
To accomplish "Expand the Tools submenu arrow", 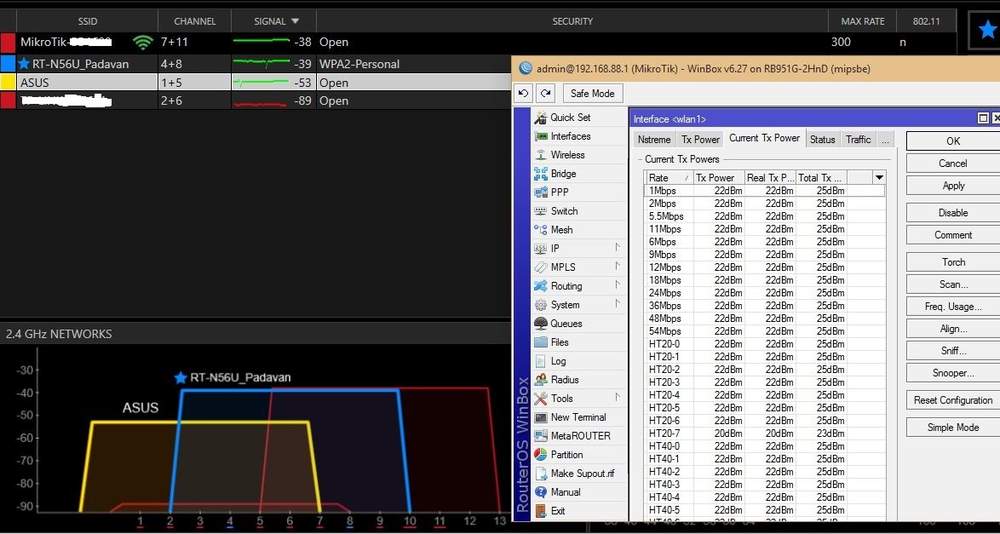I will [x=617, y=397].
